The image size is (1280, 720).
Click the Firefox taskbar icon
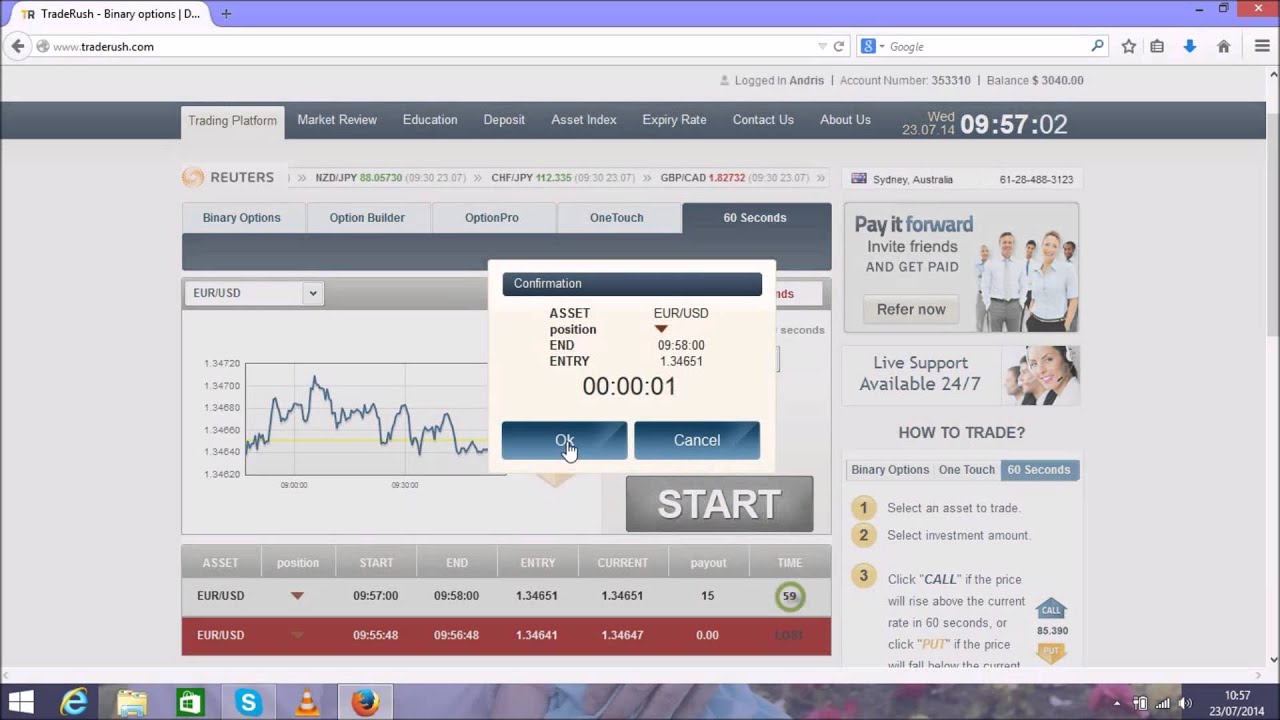coord(365,703)
